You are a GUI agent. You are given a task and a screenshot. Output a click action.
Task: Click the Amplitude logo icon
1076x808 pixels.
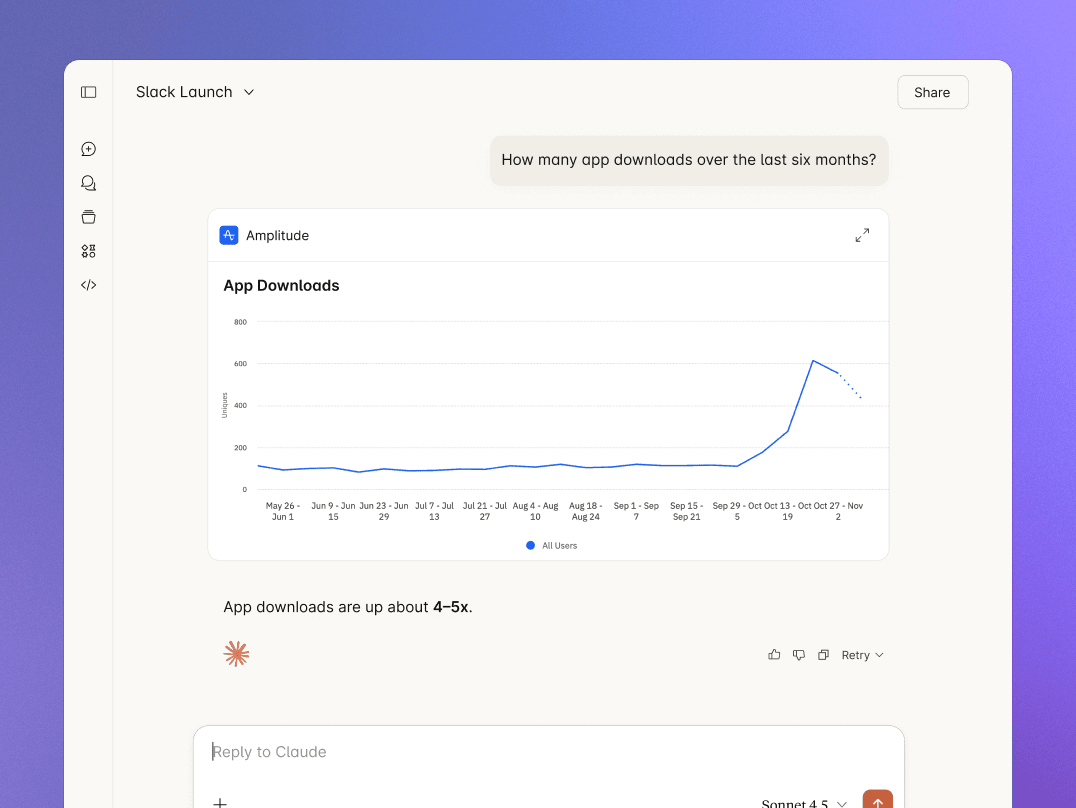pyautogui.click(x=229, y=236)
